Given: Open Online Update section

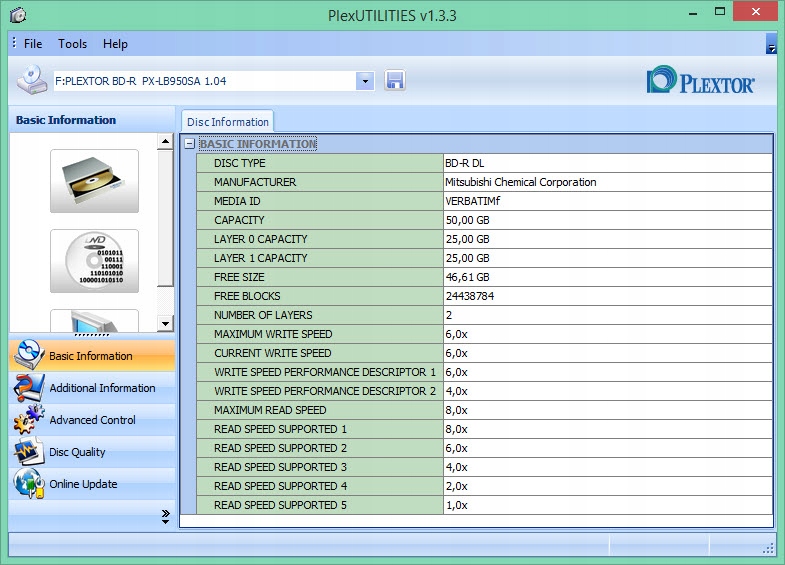Looking at the screenshot, I should click(83, 484).
